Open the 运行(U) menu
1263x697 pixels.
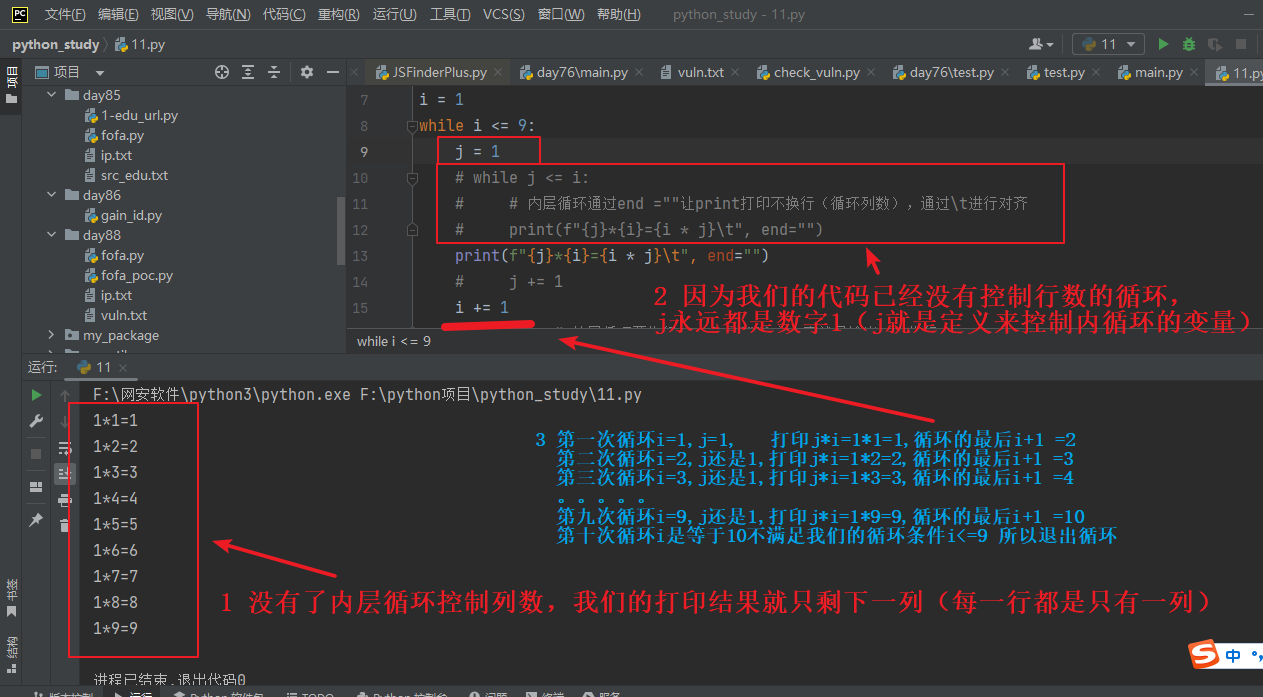394,14
